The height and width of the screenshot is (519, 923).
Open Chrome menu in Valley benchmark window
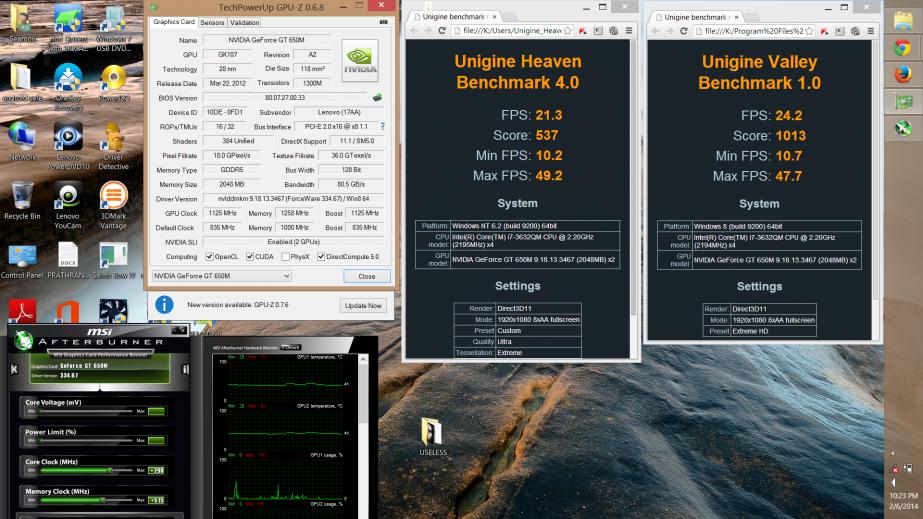pyautogui.click(x=873, y=31)
